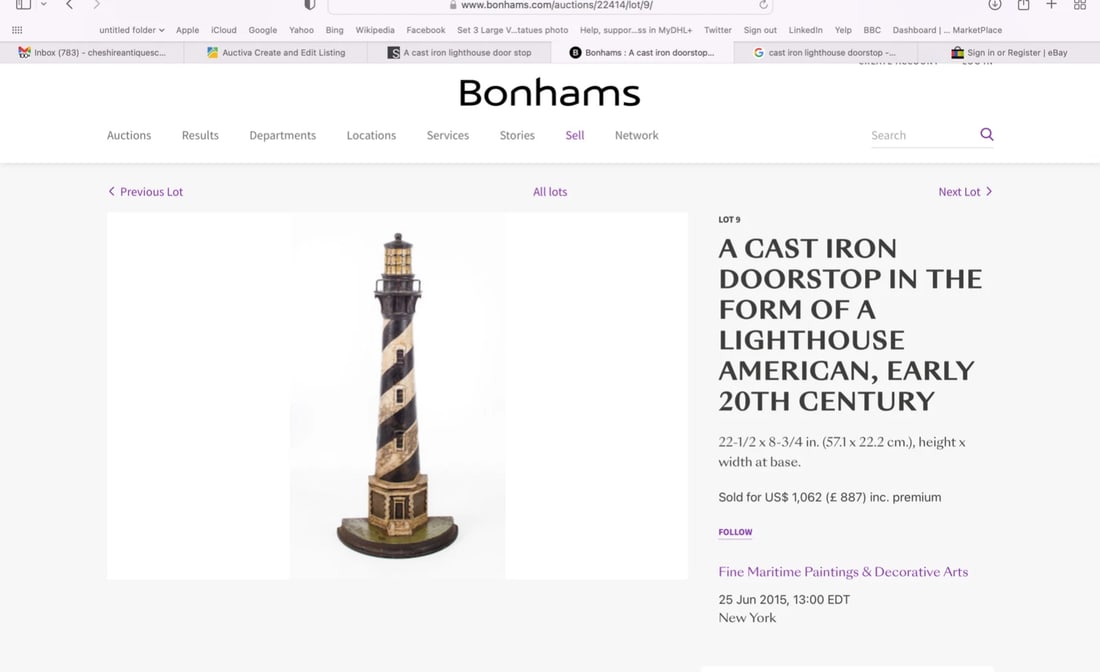1100x672 pixels.
Task: Click the Privacy Report shield icon
Action: 309,5
